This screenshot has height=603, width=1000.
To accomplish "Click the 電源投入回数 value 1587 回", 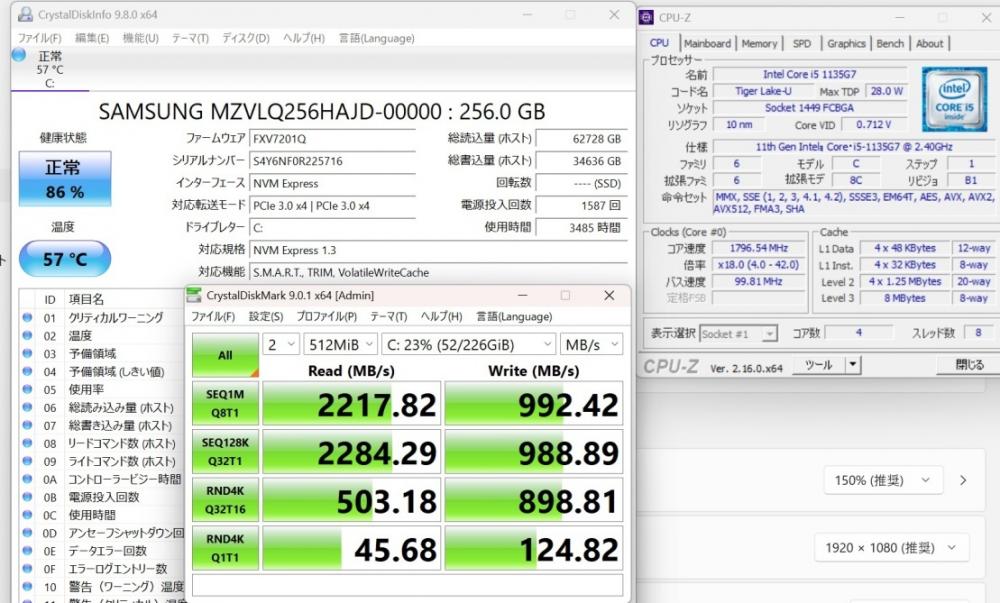I will (581, 205).
